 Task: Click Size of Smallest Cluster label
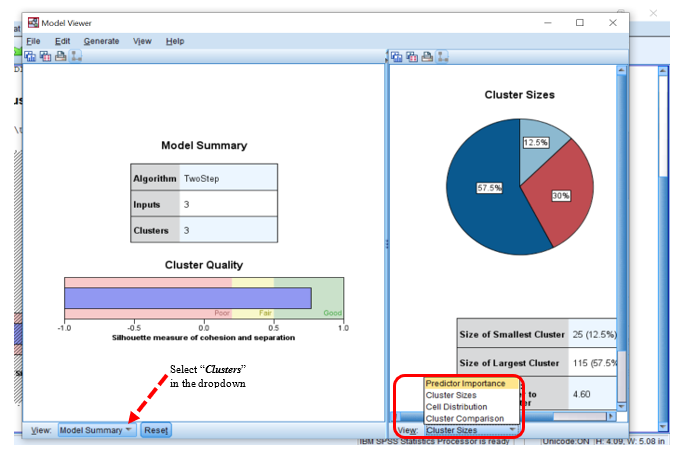click(512, 335)
